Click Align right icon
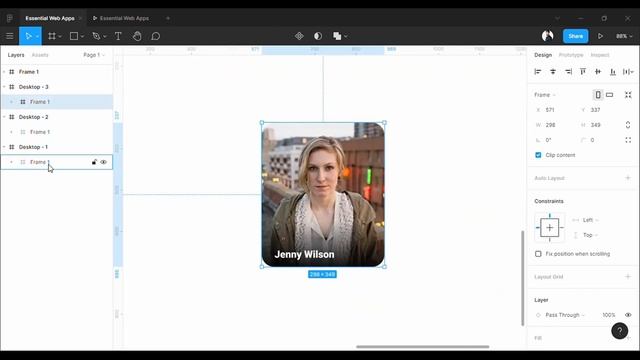The image size is (640, 360). point(568,71)
